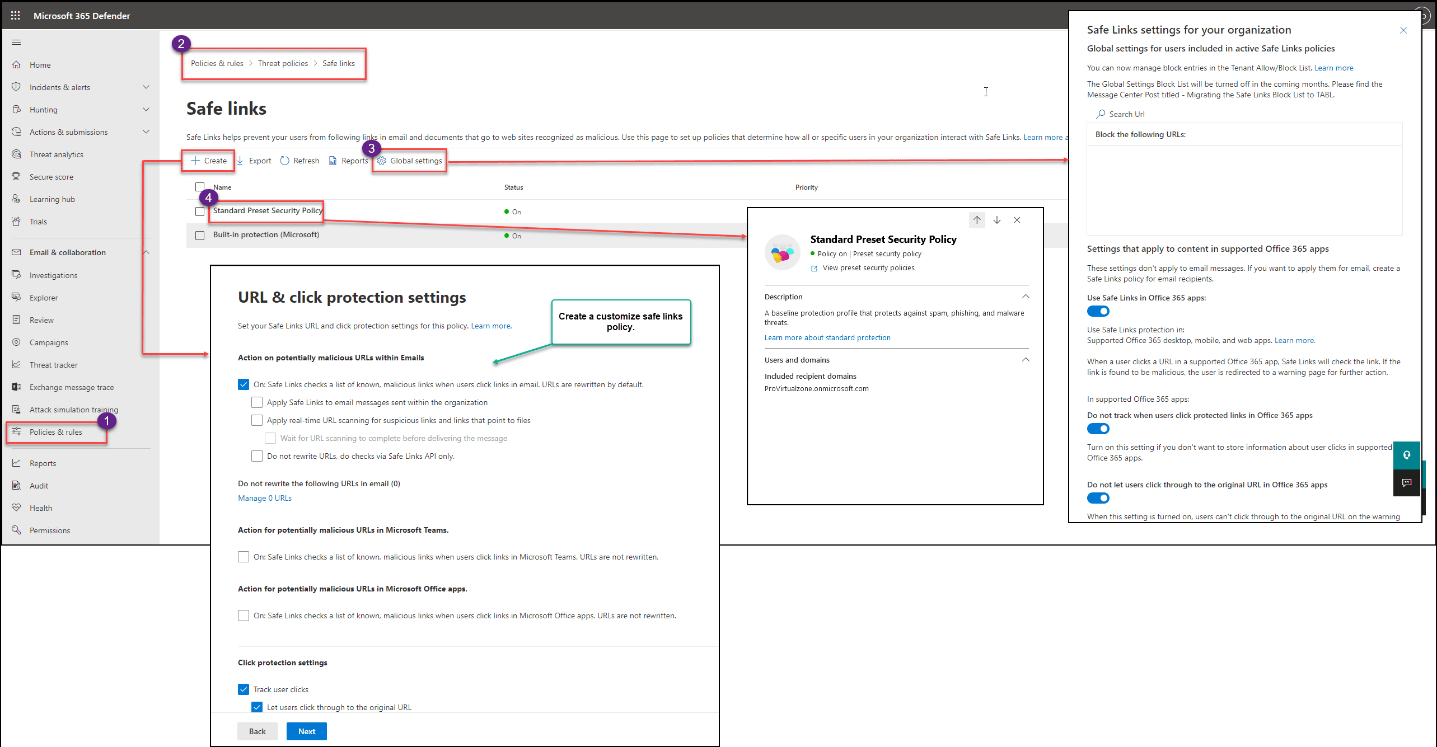Toggle Do not track when users click links
Image resolution: width=1437 pixels, height=747 pixels.
[1098, 428]
